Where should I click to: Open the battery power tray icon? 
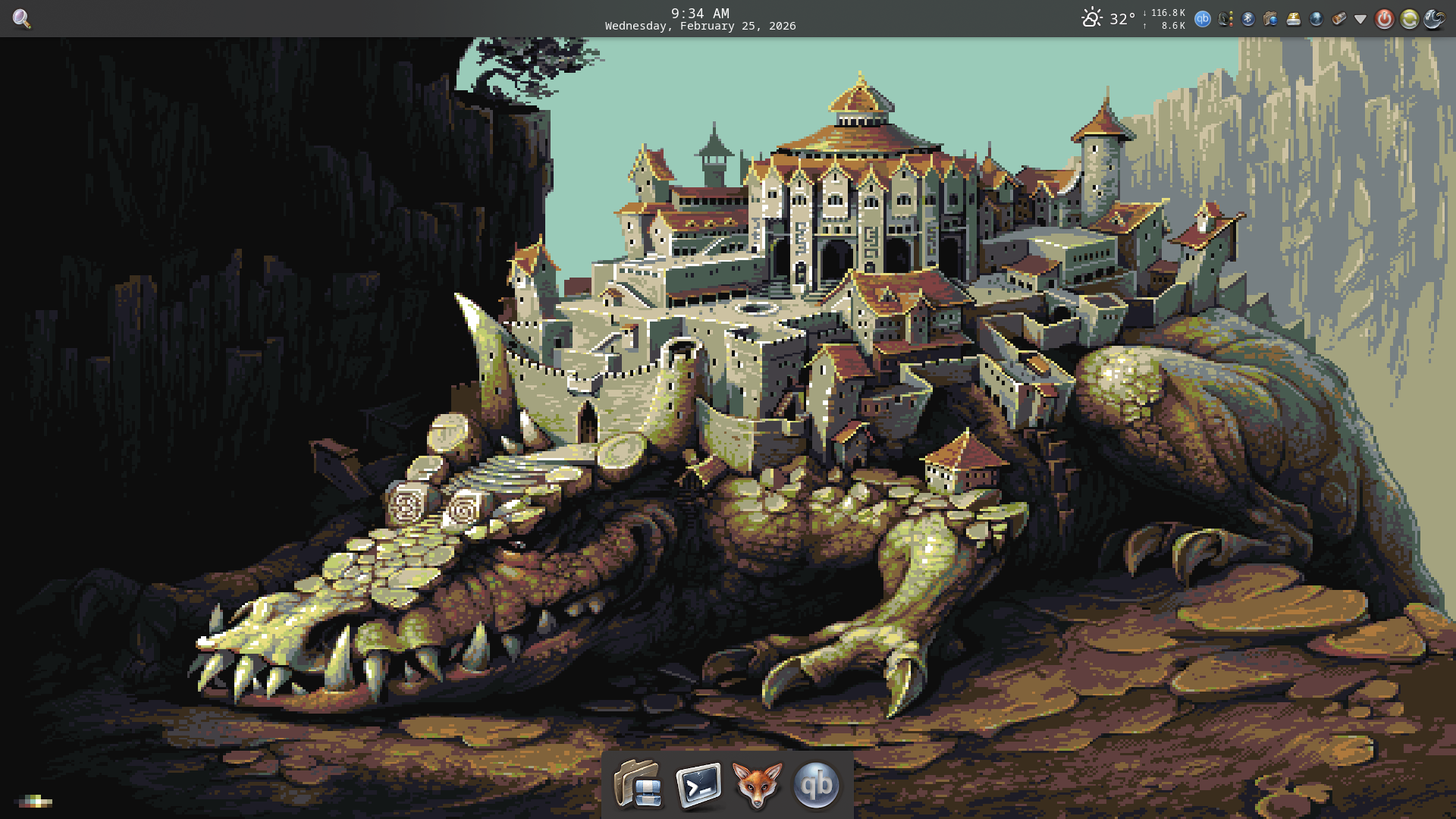click(x=1339, y=19)
